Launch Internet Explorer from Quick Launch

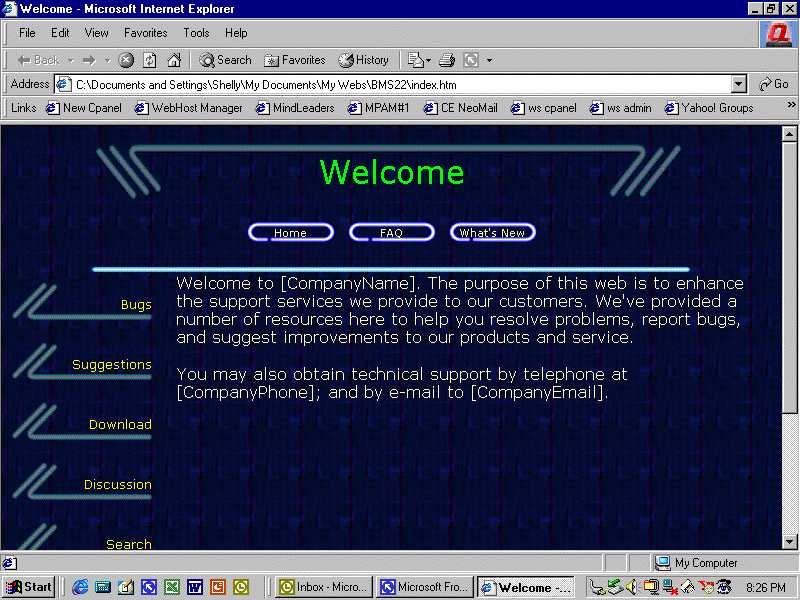pyautogui.click(x=80, y=587)
